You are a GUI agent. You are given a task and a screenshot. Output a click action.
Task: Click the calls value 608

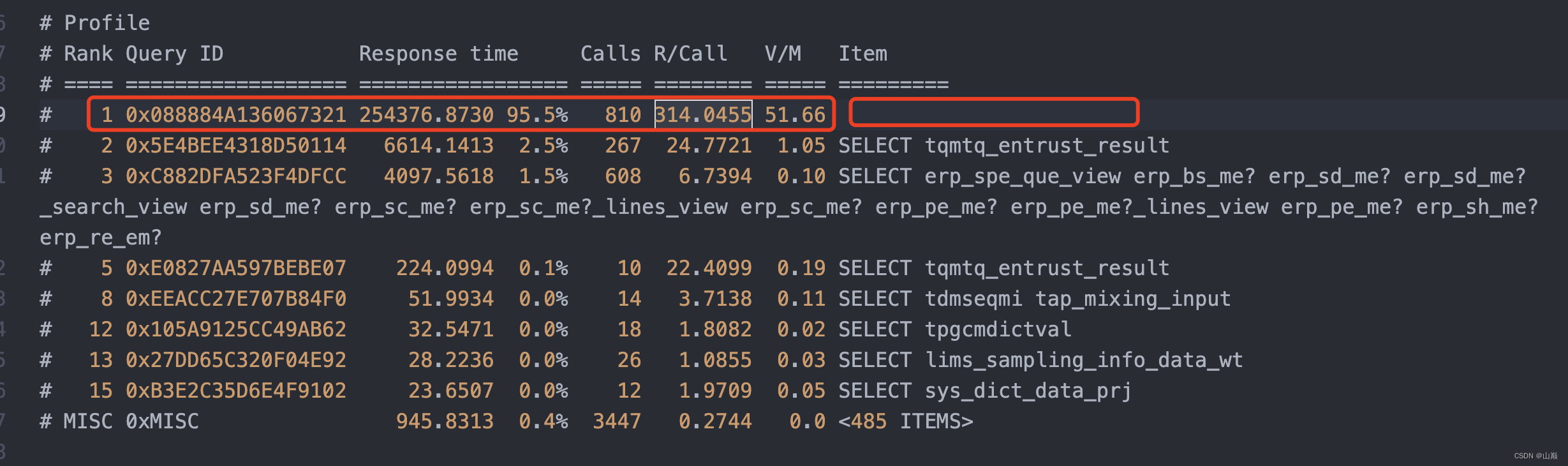click(623, 176)
